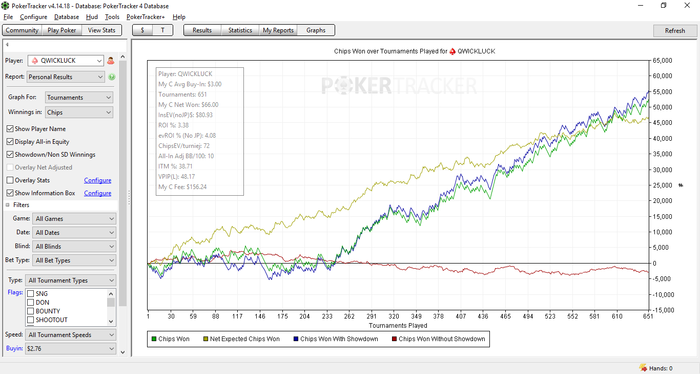Click red Chips Won Without Showdown swatch
Image resolution: width=700 pixels, height=374 pixels.
[394, 339]
